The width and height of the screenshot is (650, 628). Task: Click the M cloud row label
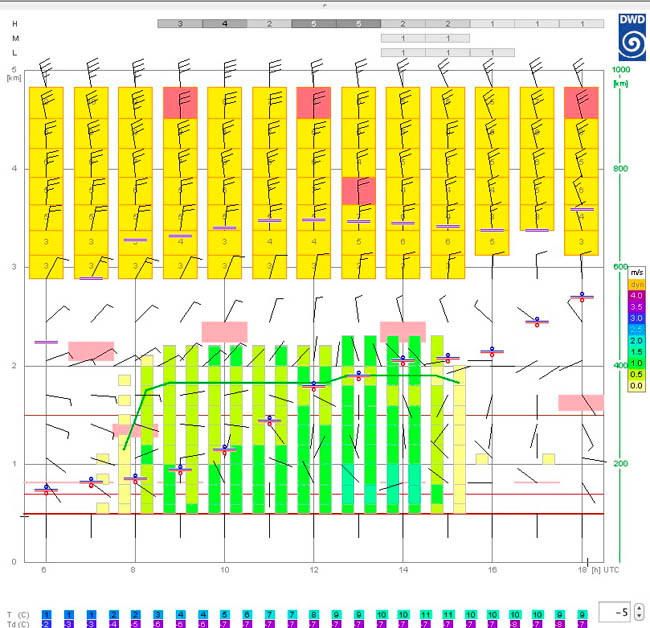coord(15,39)
